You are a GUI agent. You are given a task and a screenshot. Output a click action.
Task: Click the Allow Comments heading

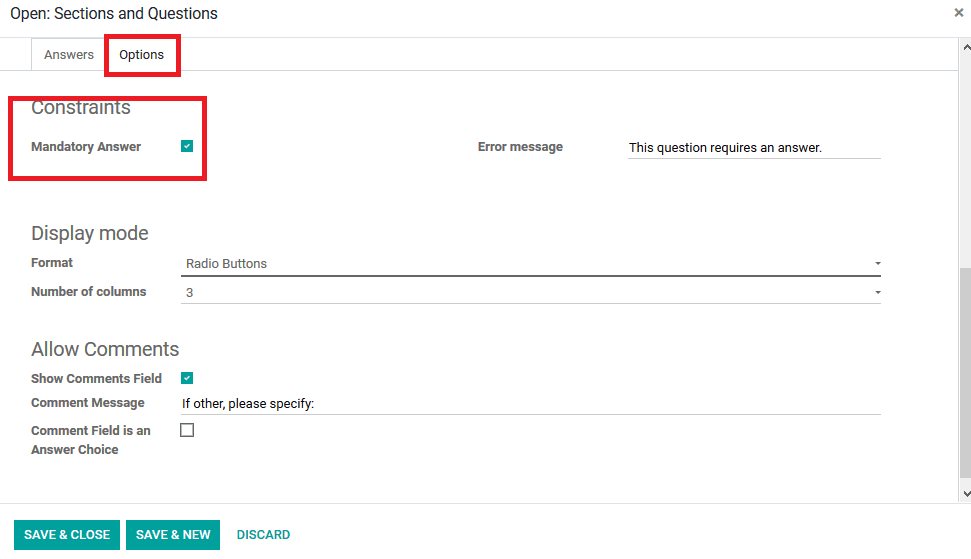pyautogui.click(x=105, y=349)
